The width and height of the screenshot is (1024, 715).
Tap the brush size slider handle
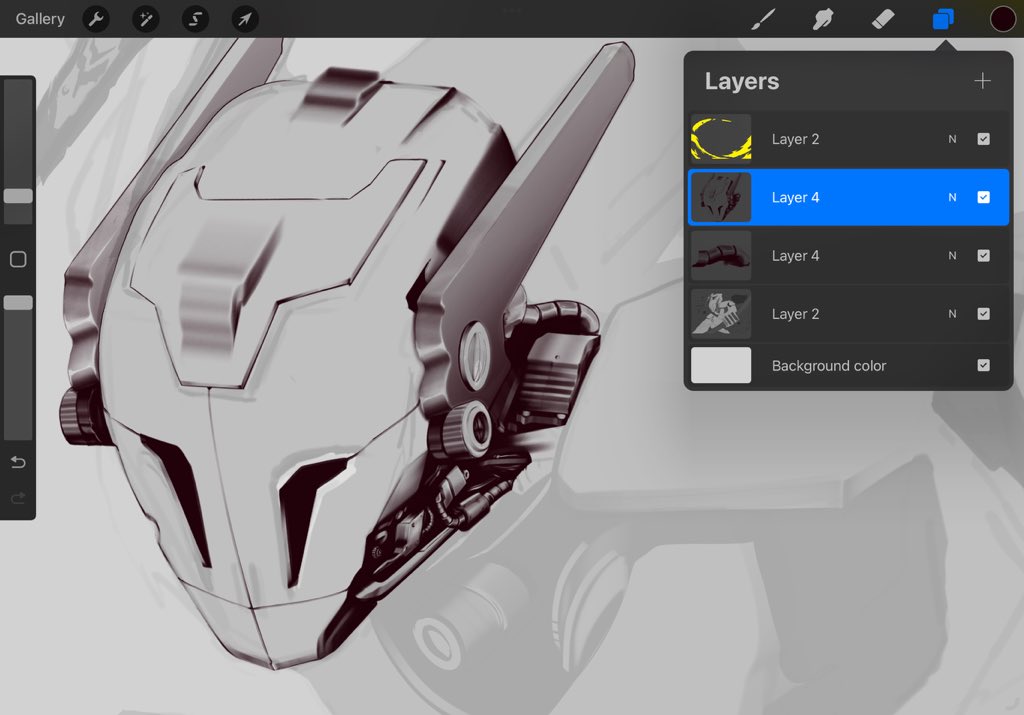point(18,196)
